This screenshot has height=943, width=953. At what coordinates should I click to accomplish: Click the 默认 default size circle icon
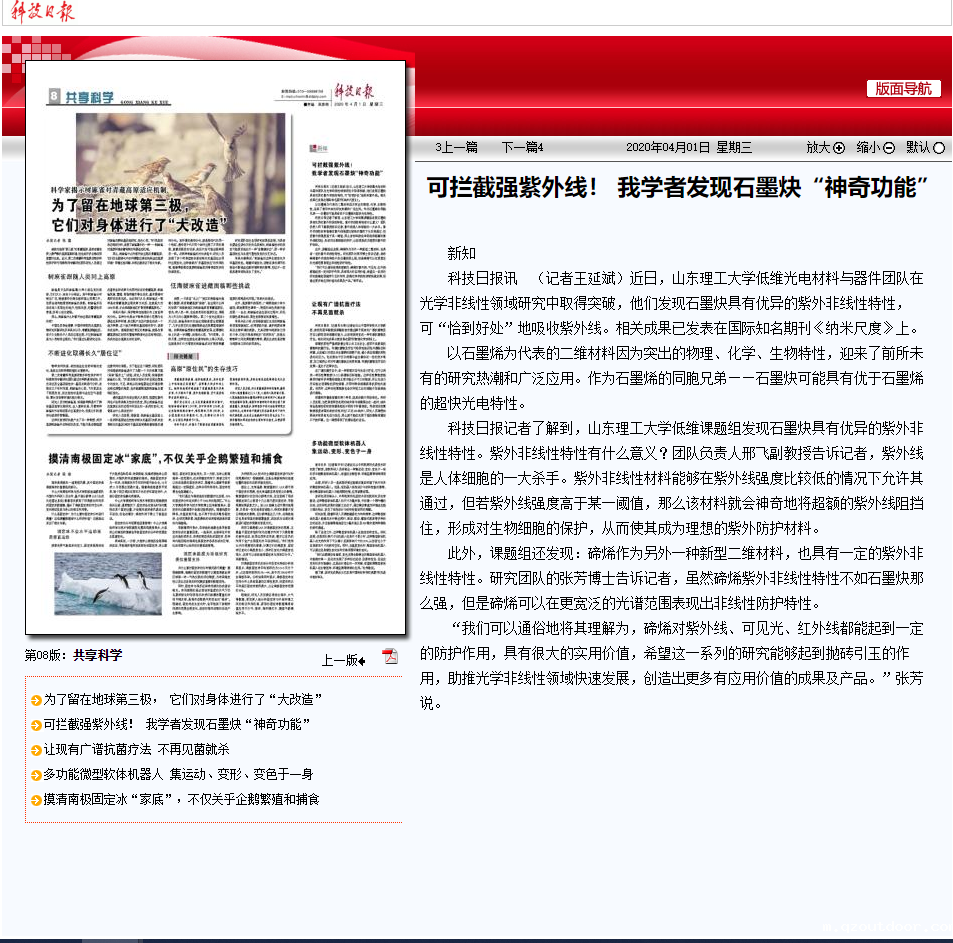coord(938,148)
